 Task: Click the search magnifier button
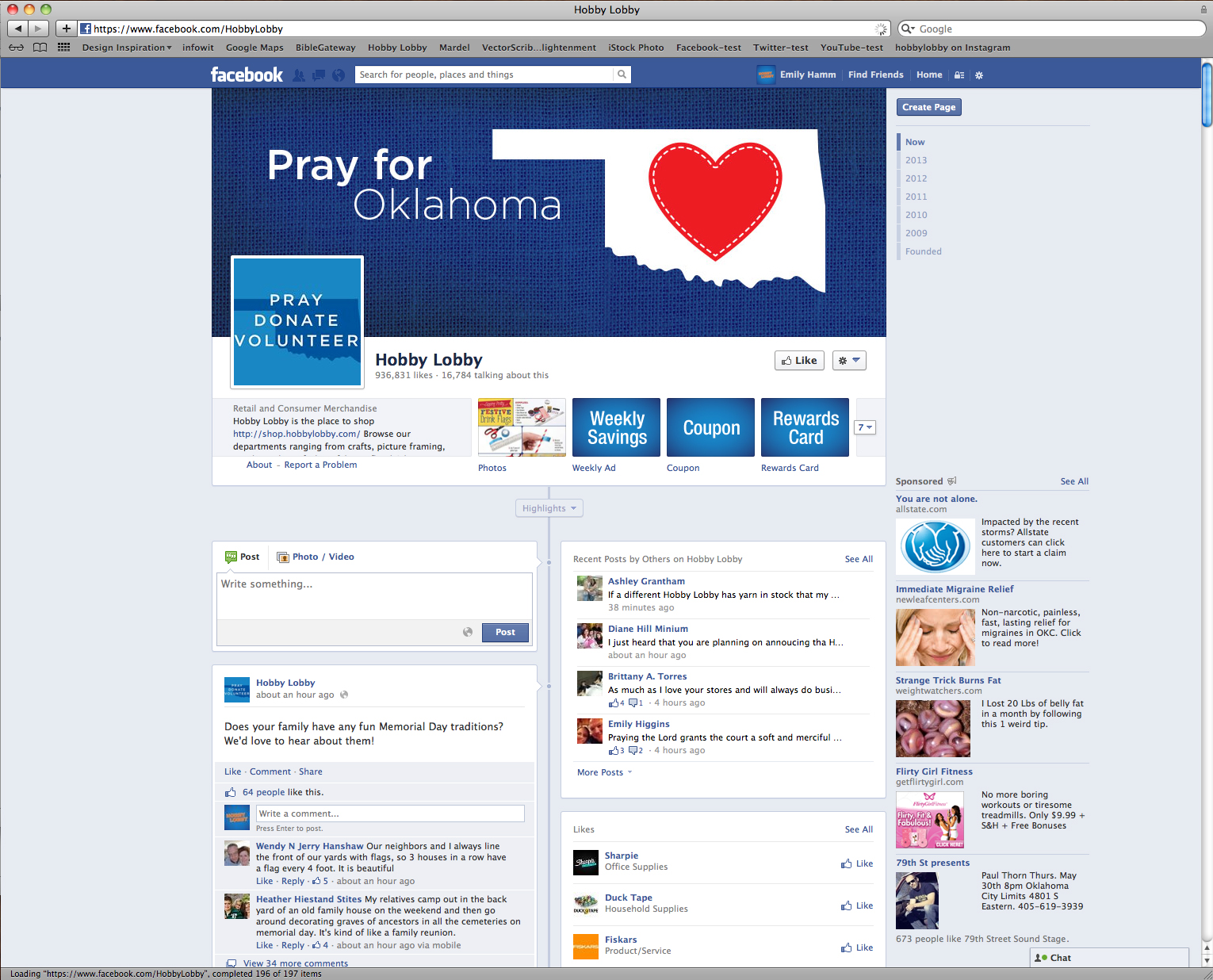[x=622, y=75]
